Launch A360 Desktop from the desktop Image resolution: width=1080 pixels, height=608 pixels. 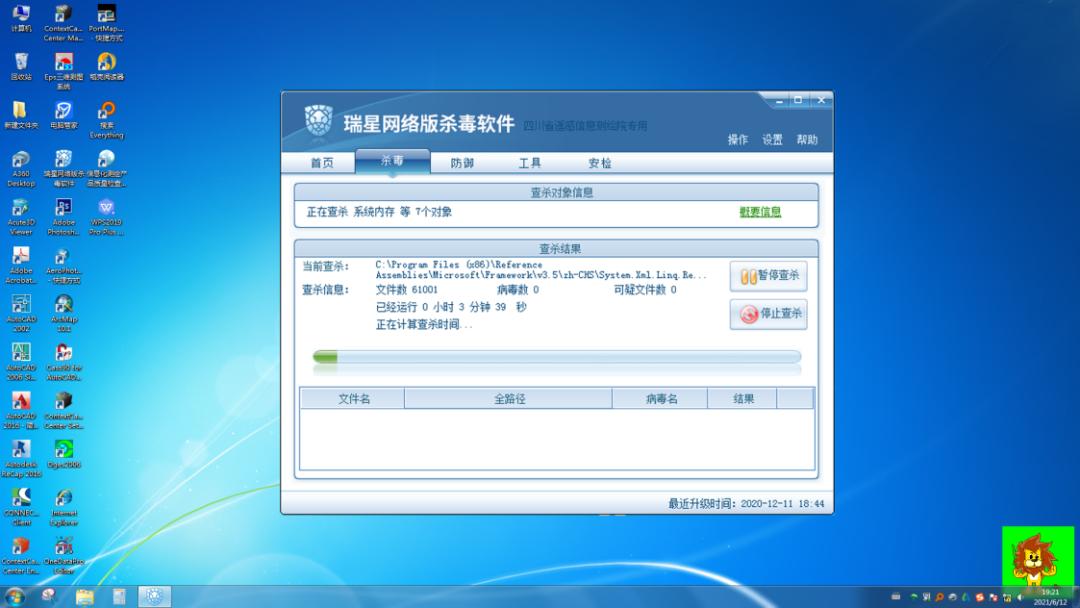21,160
